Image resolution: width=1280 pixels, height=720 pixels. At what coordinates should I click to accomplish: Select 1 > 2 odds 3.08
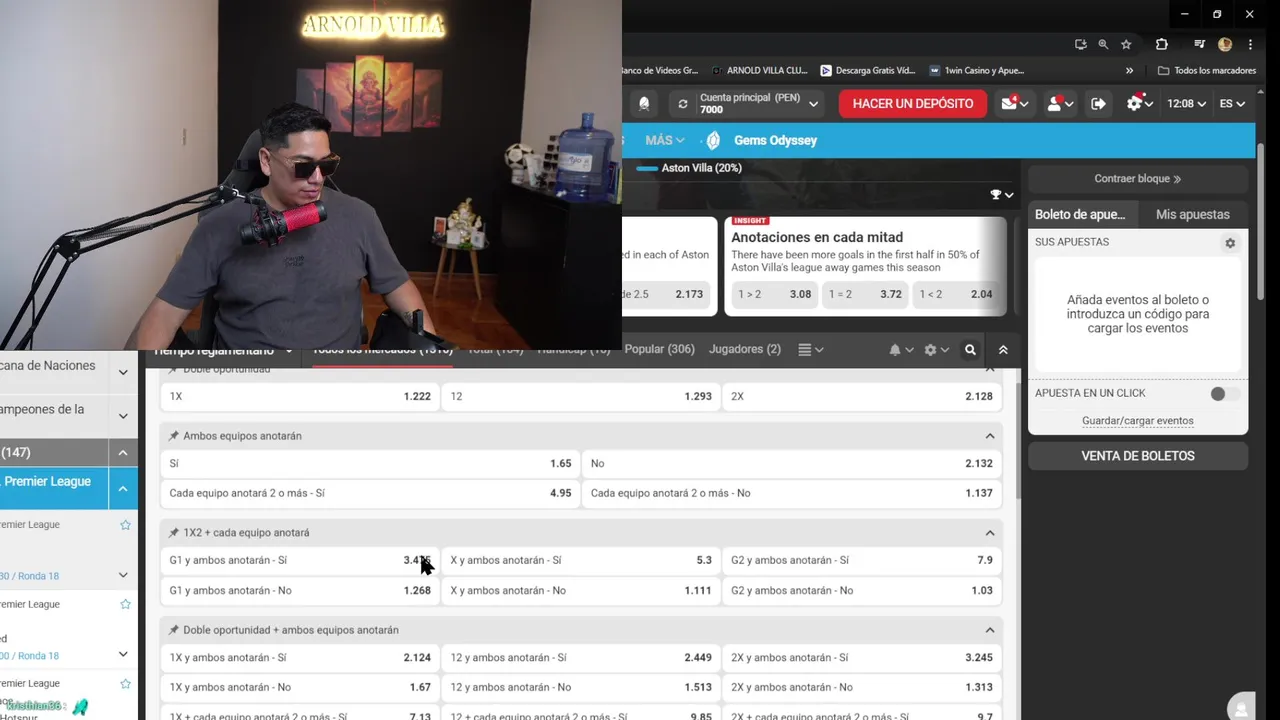click(x=774, y=294)
